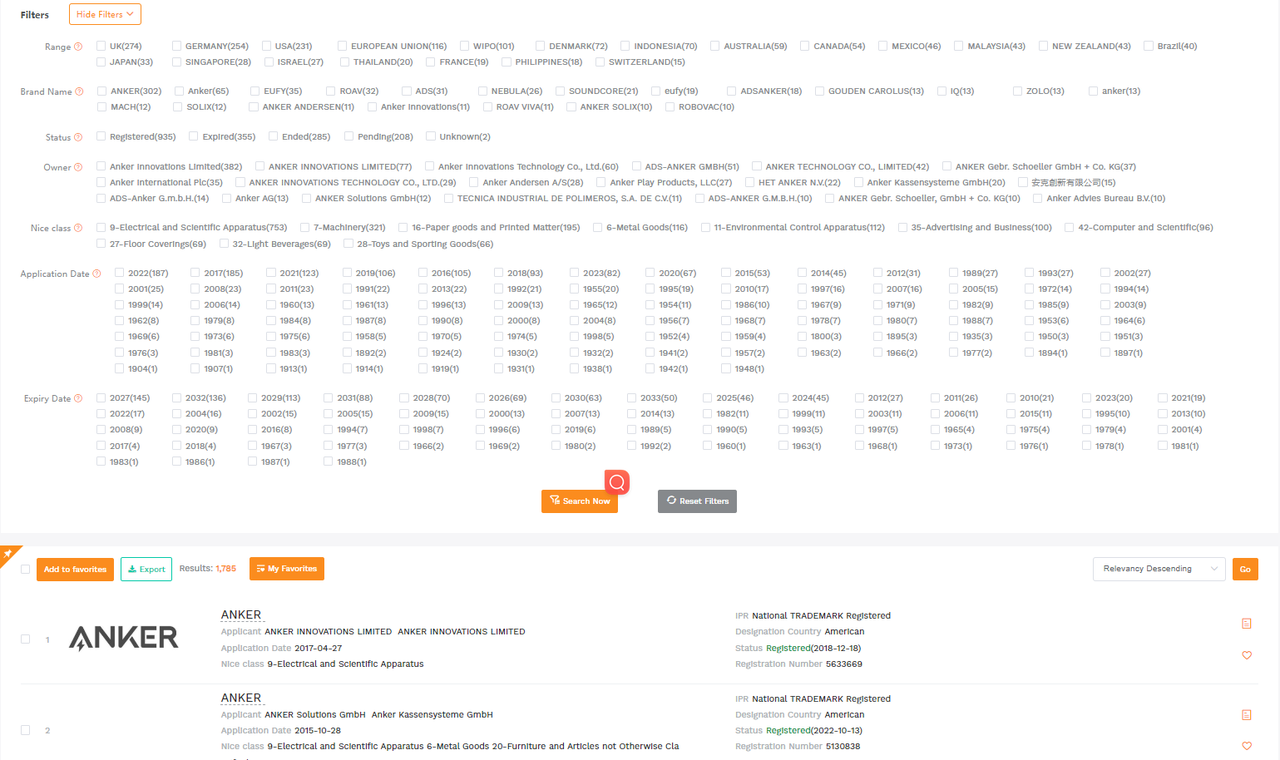The width and height of the screenshot is (1280, 760).
Task: Check the Unknown(2) status filter
Action: pyautogui.click(x=431, y=136)
